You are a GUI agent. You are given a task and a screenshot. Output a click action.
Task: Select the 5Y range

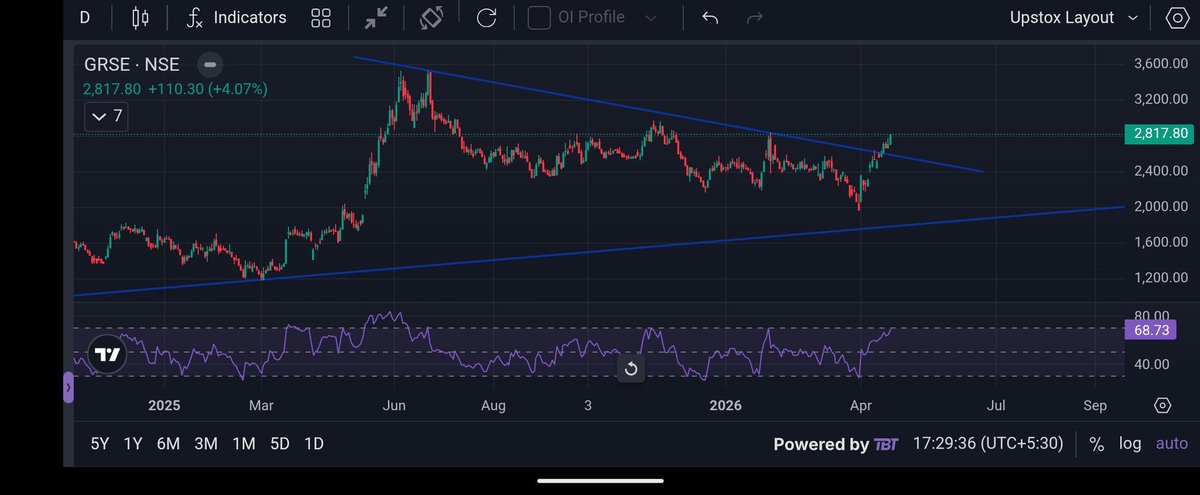pyautogui.click(x=99, y=444)
